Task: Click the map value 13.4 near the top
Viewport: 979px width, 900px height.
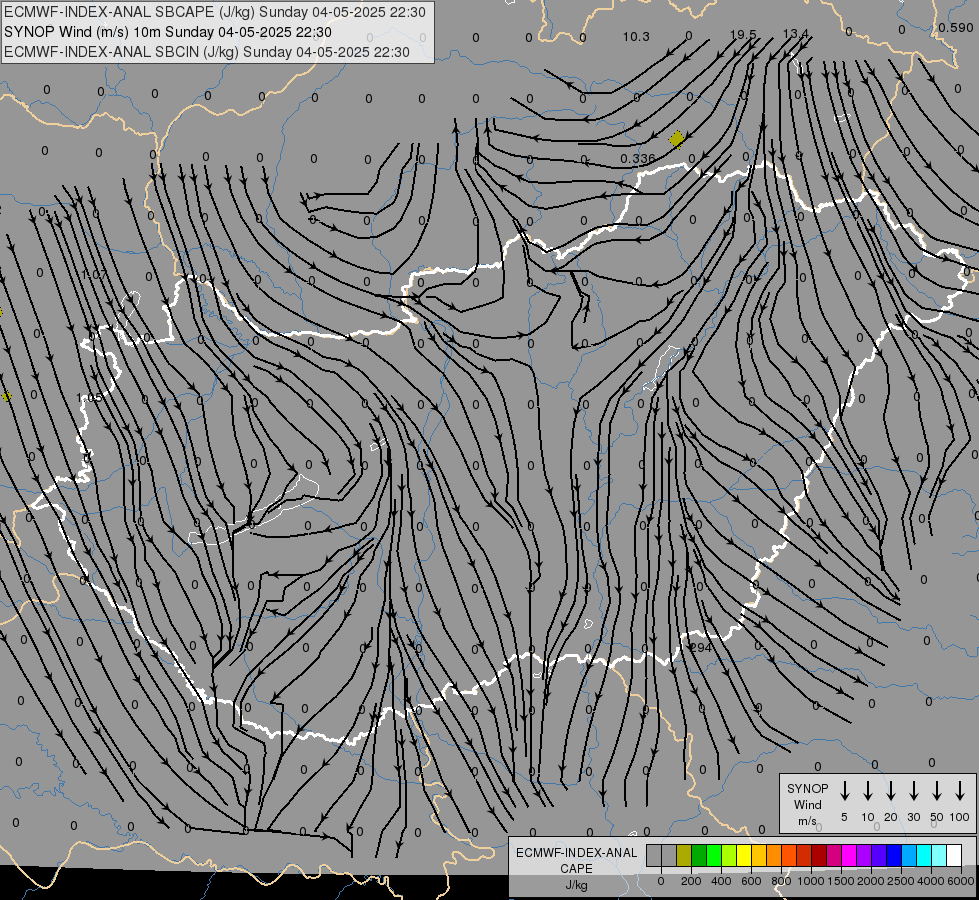Action: (796, 34)
